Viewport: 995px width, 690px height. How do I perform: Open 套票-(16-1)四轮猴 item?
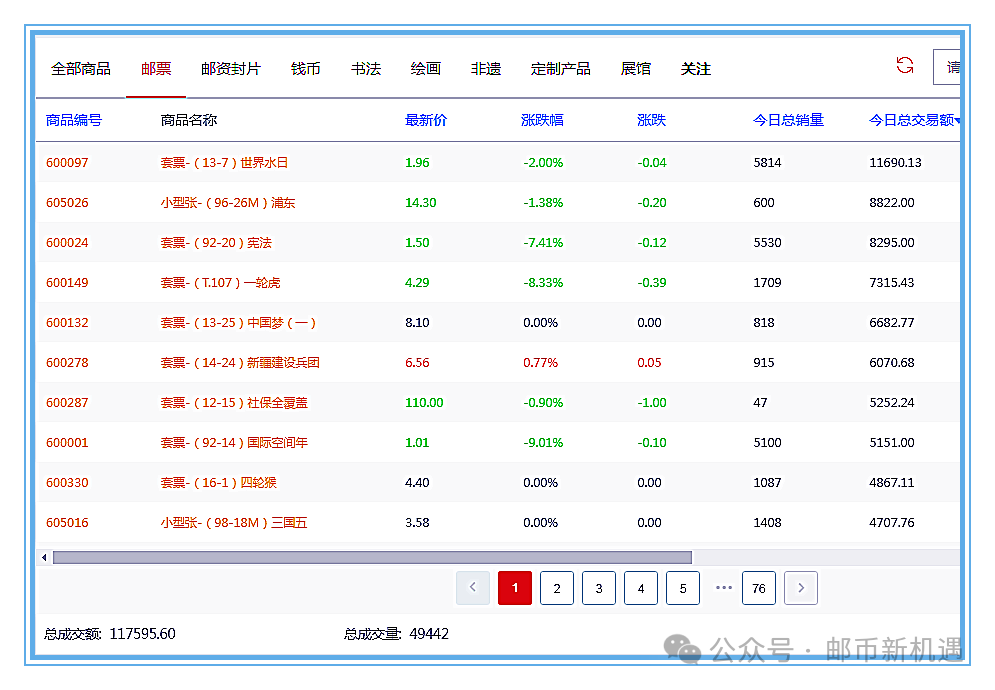(x=218, y=482)
